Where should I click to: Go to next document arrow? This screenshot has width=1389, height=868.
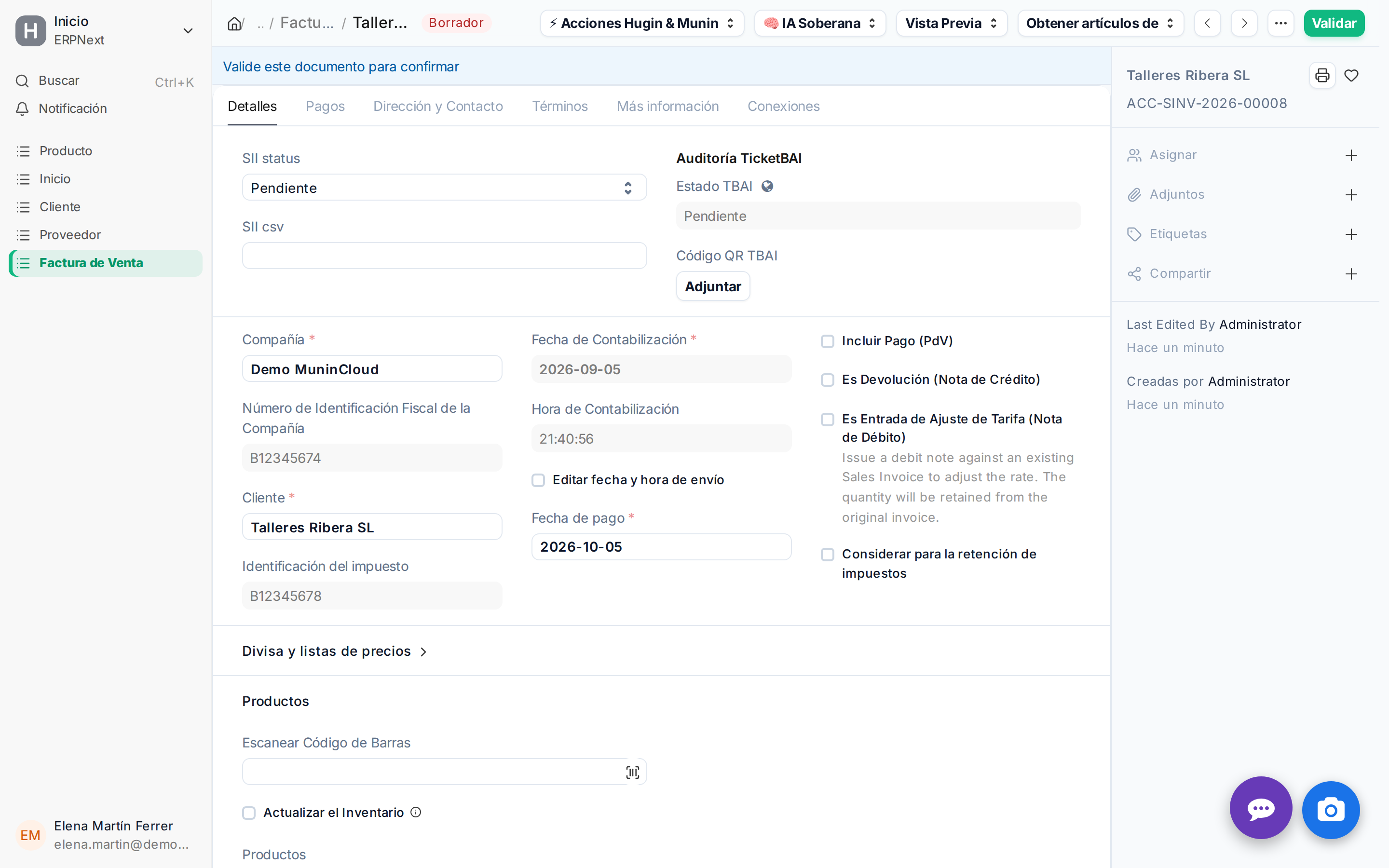[x=1244, y=24]
